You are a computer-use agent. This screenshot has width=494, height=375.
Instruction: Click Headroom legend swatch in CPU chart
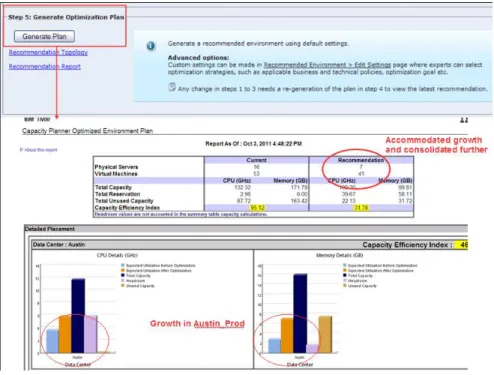coord(123,281)
